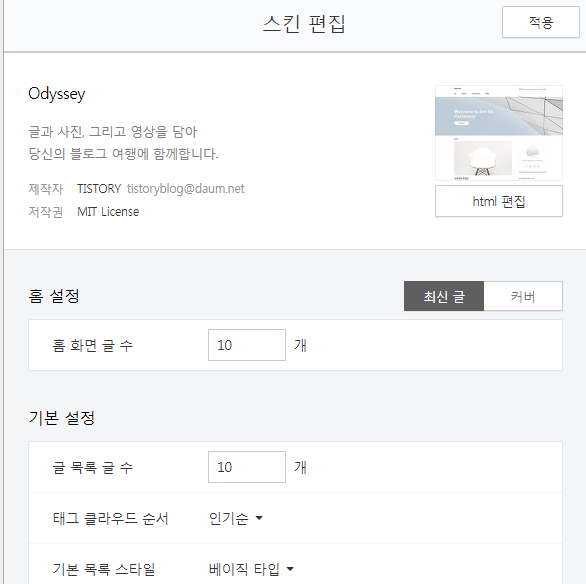586x584 pixels.
Task: Click the 홈 설정 section heading
Action: pos(54,296)
